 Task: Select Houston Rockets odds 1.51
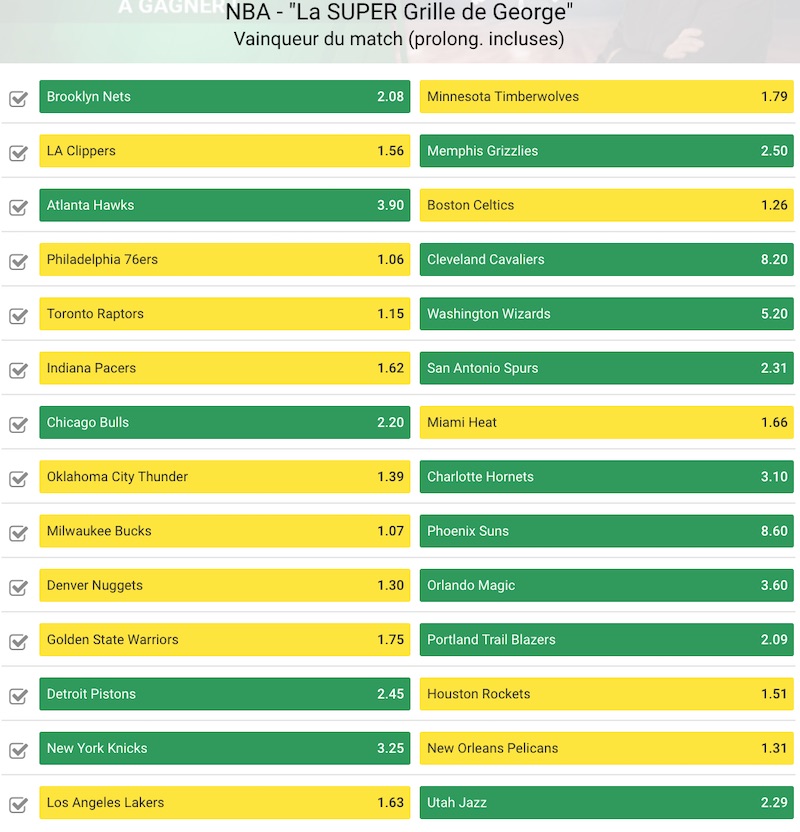point(606,694)
